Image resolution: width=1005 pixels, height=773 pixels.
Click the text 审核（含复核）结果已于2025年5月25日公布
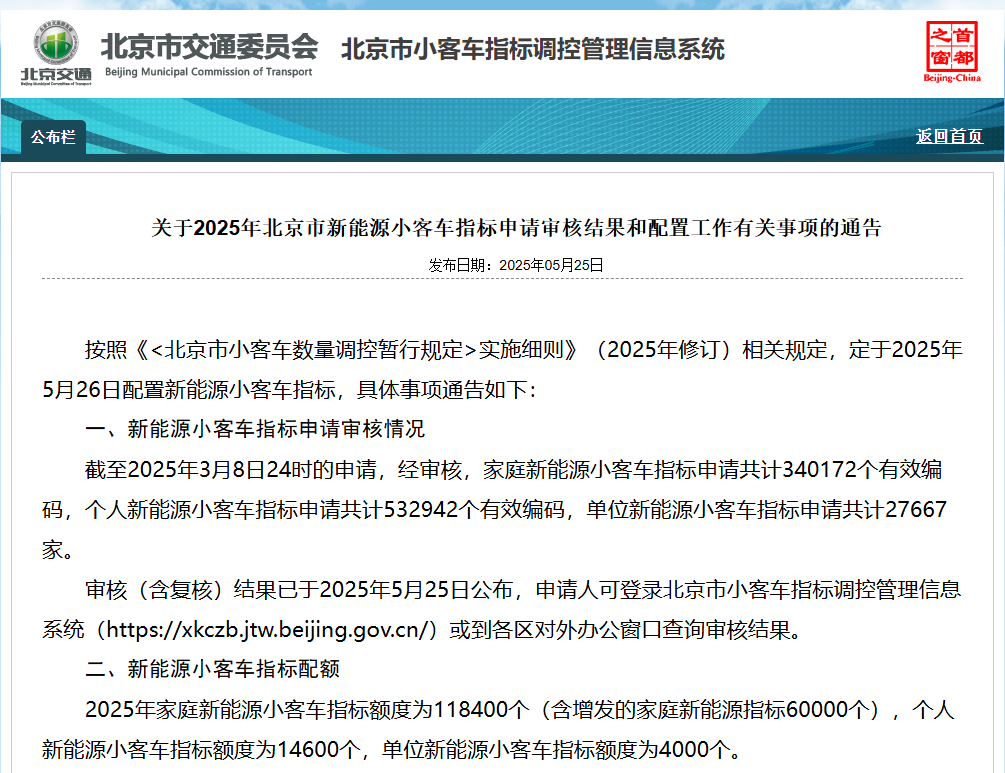pos(299,590)
